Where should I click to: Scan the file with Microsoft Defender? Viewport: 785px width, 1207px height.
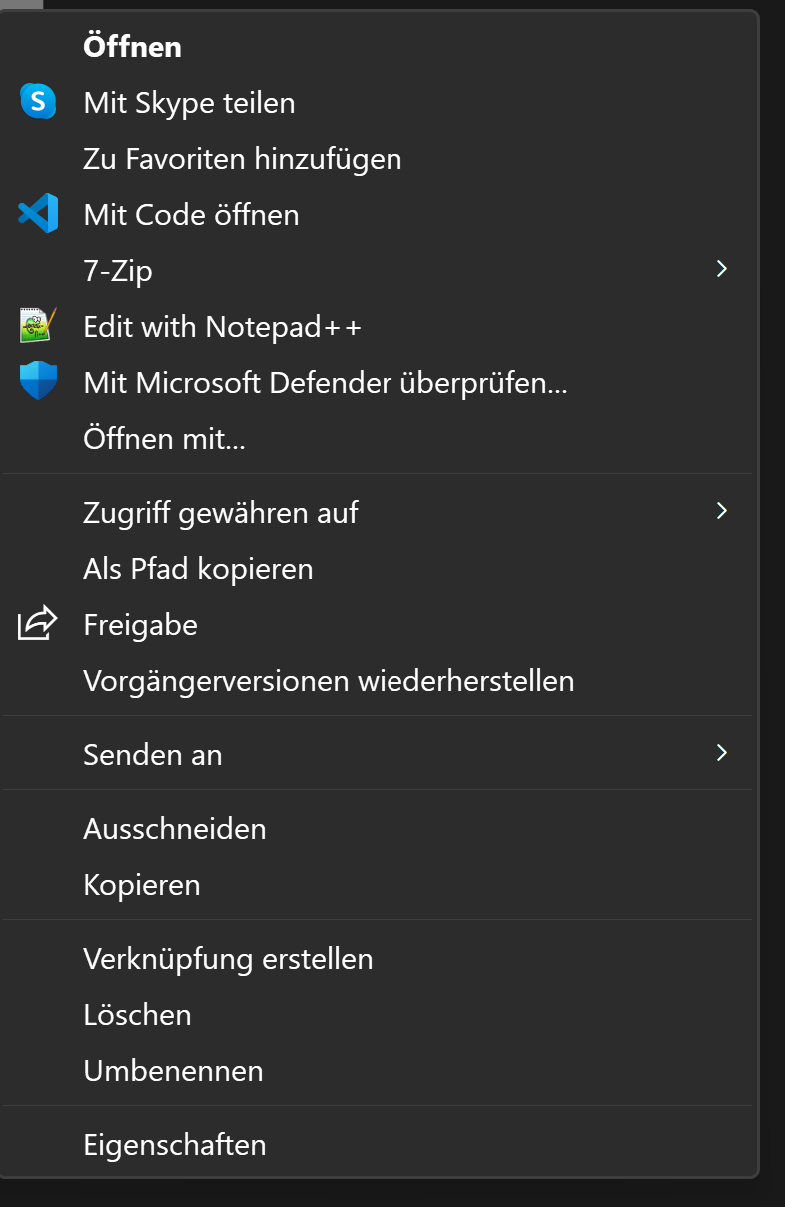click(325, 382)
